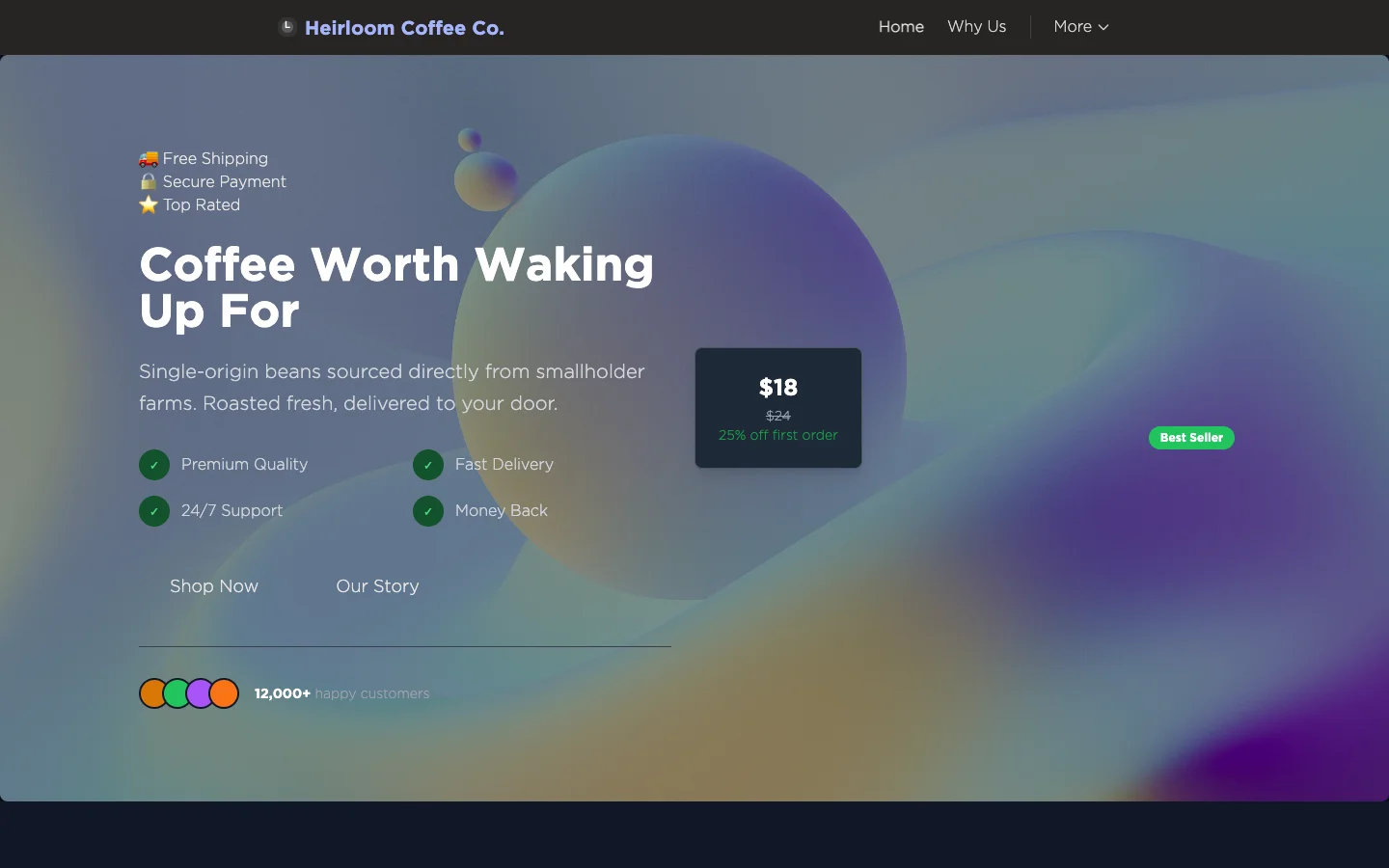Click the truck icon beside Free Shipping
Viewport: 1389px width, 868px height.
pyautogui.click(x=148, y=157)
